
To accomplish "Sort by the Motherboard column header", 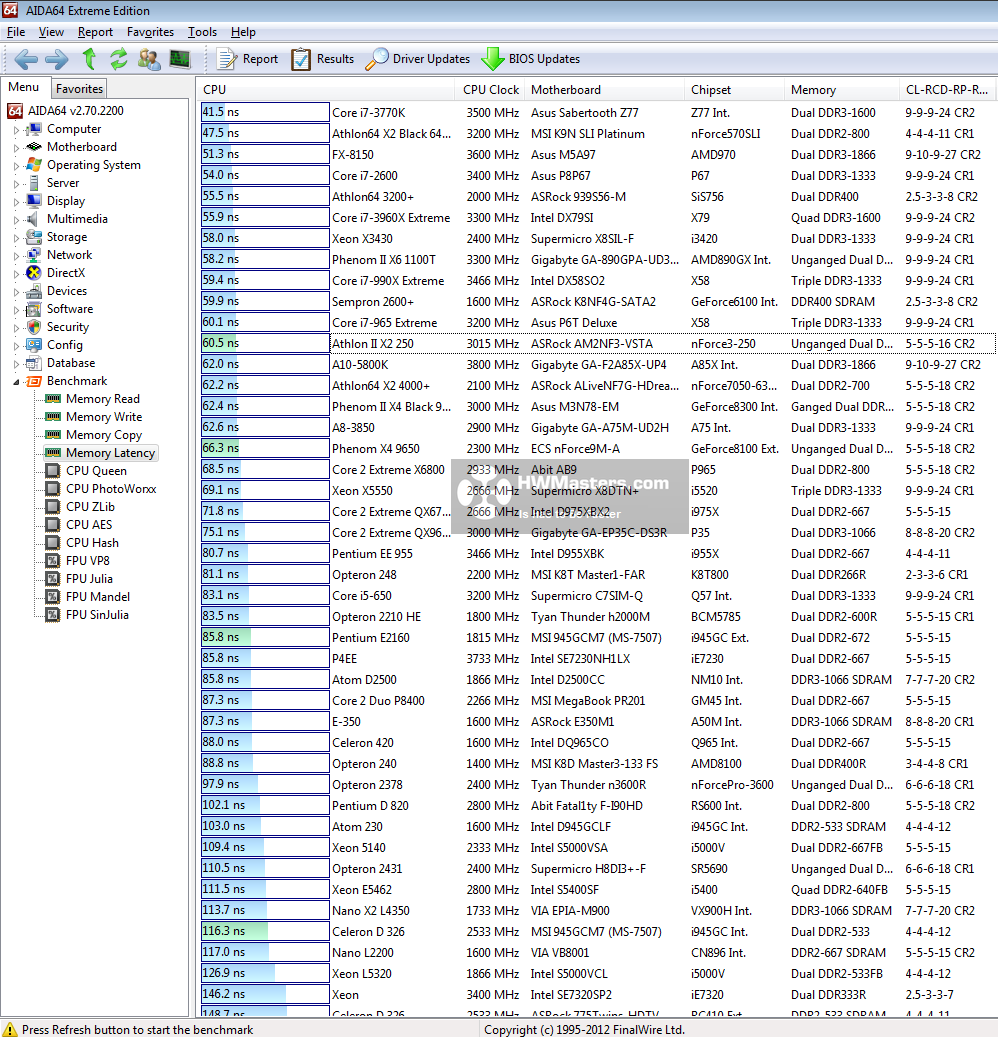I will [606, 90].
